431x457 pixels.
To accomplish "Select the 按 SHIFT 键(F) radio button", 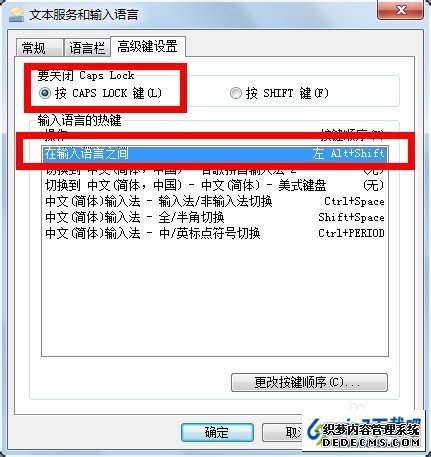I will click(x=236, y=93).
